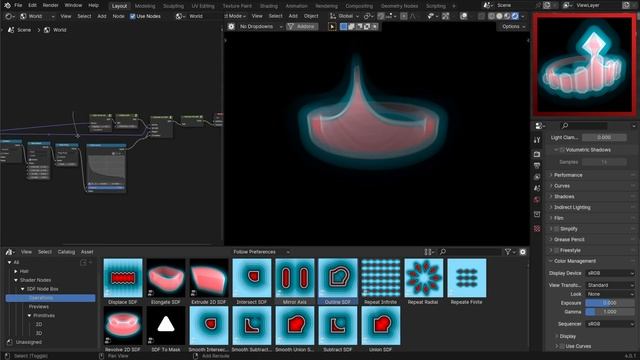
Task: Toggle the Addons filter button
Action: point(302,27)
